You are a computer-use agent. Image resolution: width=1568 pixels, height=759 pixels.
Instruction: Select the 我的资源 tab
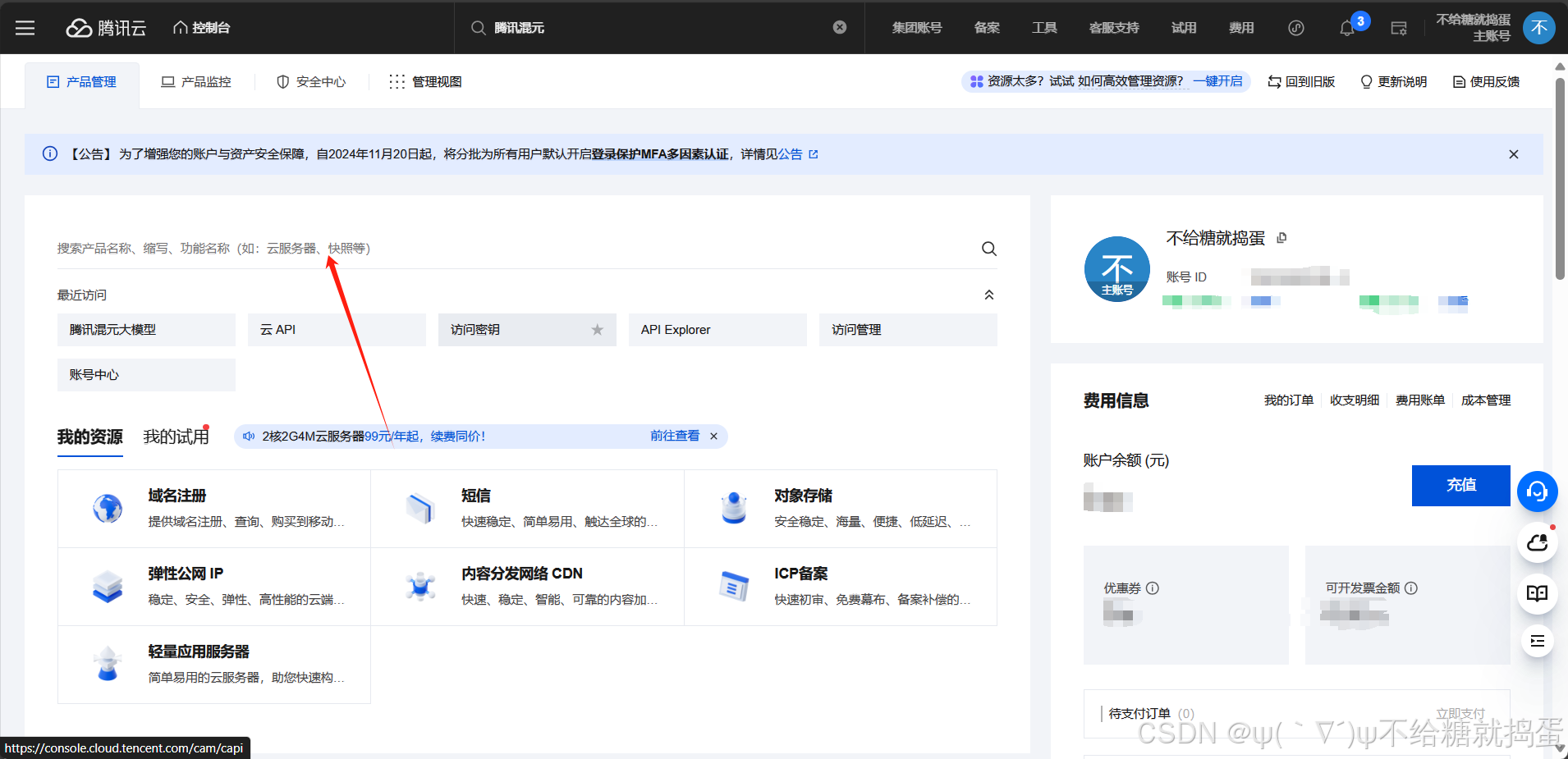tap(90, 437)
